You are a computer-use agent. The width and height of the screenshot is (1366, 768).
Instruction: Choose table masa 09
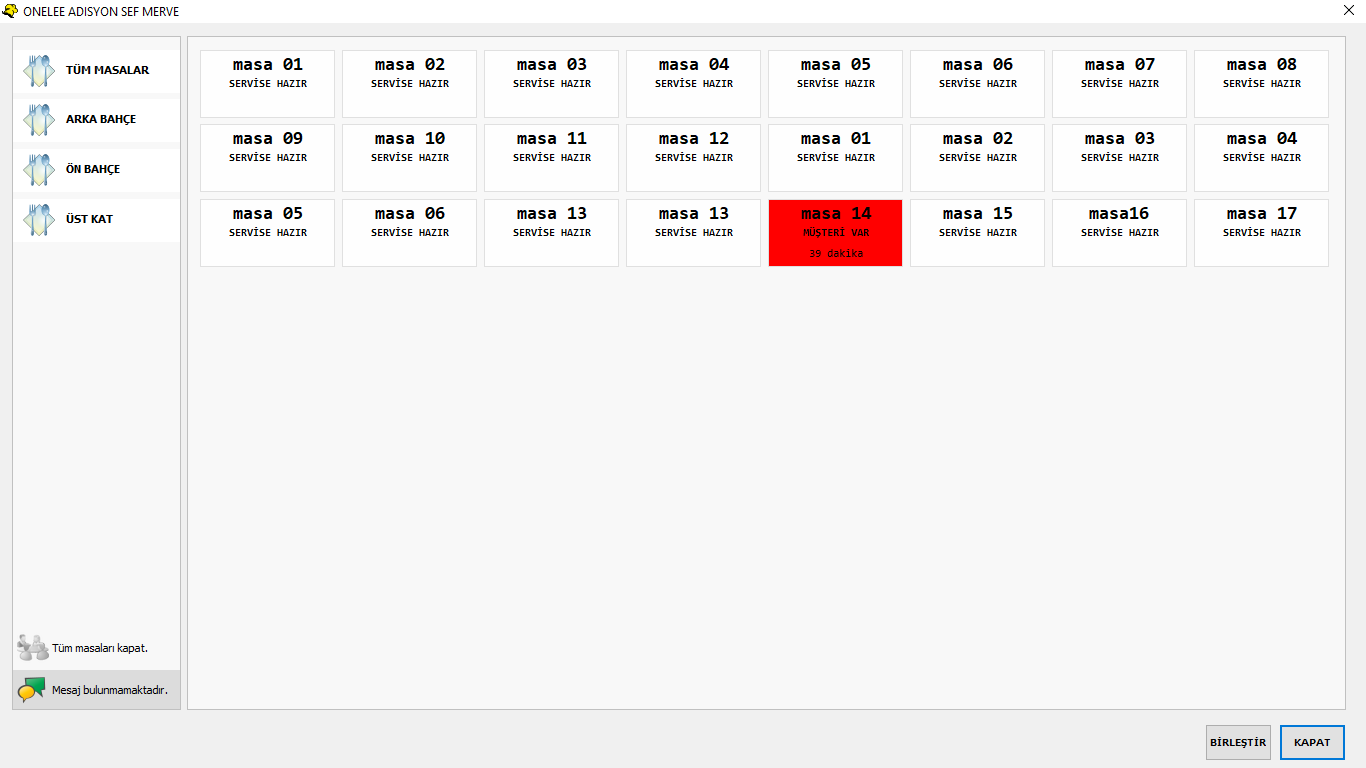267,158
